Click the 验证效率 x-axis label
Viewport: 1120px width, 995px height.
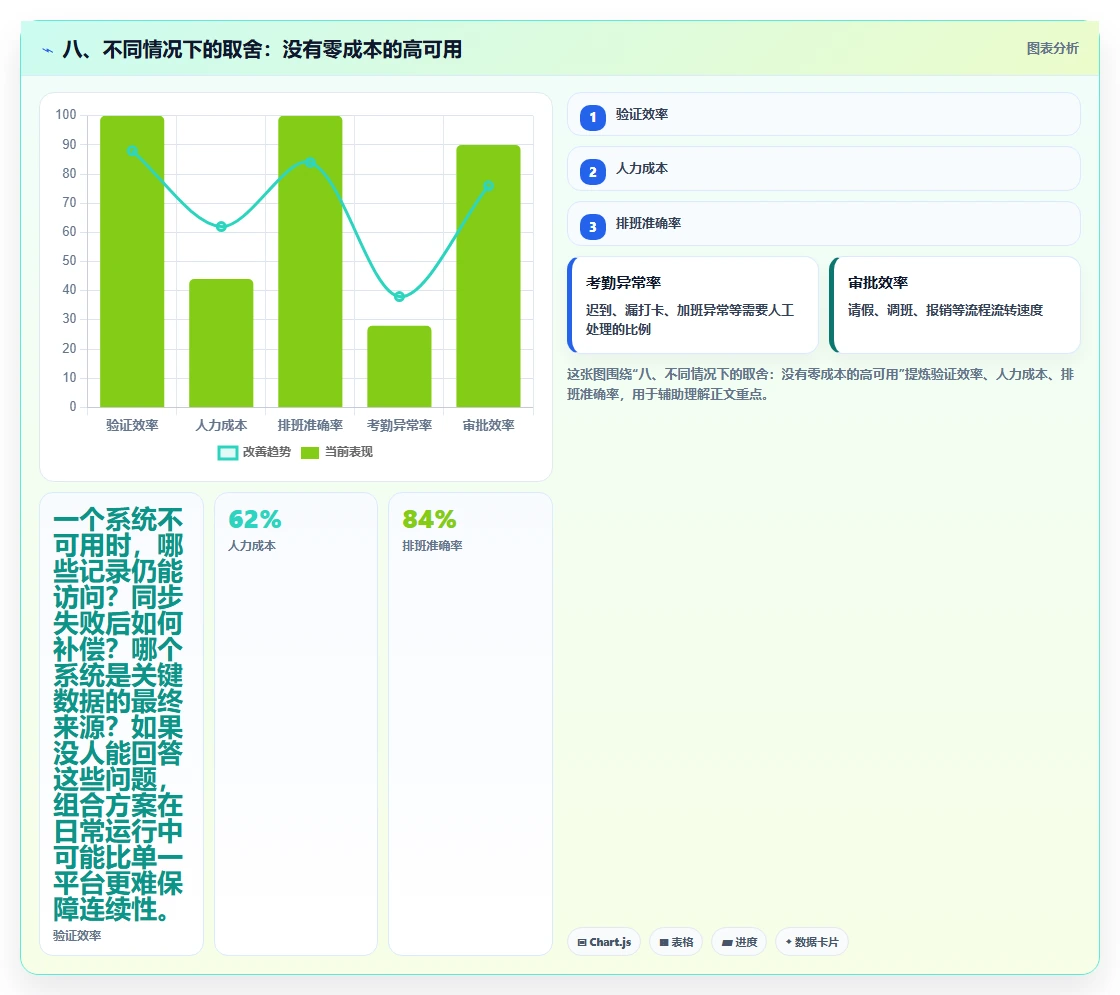point(132,425)
